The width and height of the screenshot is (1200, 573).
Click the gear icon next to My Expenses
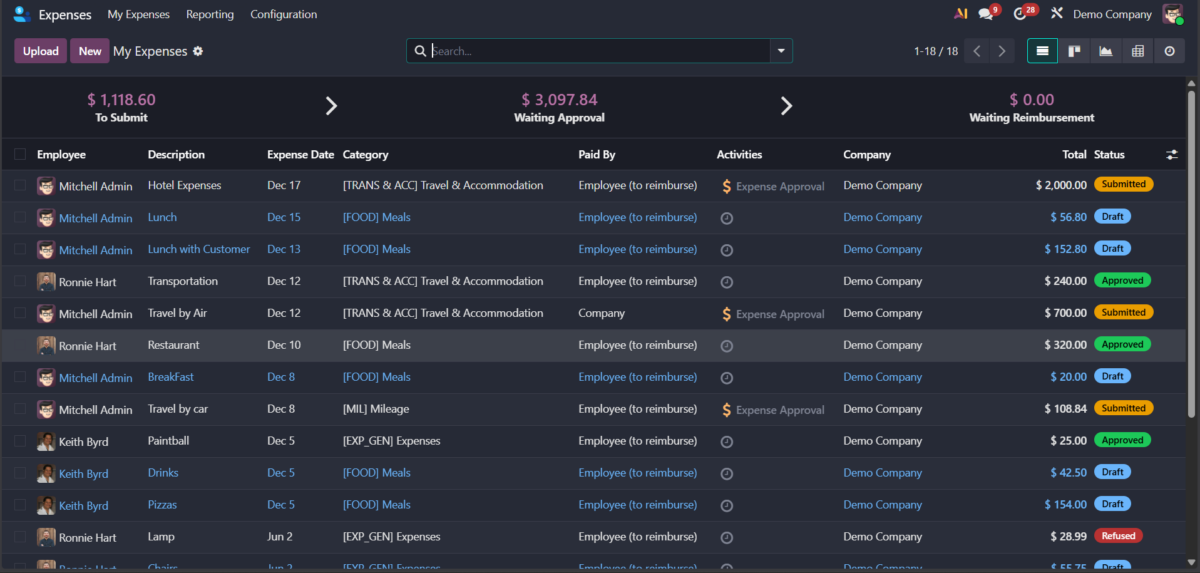[x=198, y=51]
